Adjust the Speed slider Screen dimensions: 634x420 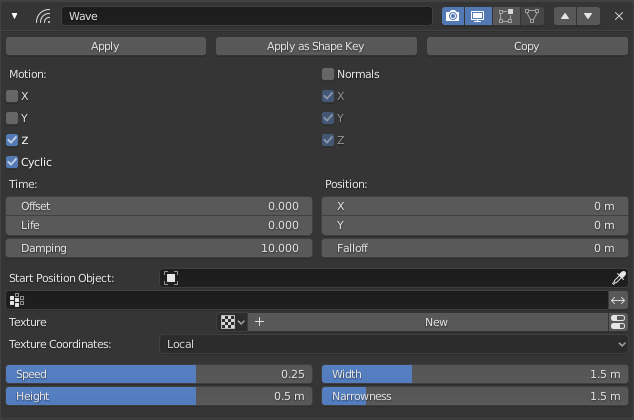[159, 374]
